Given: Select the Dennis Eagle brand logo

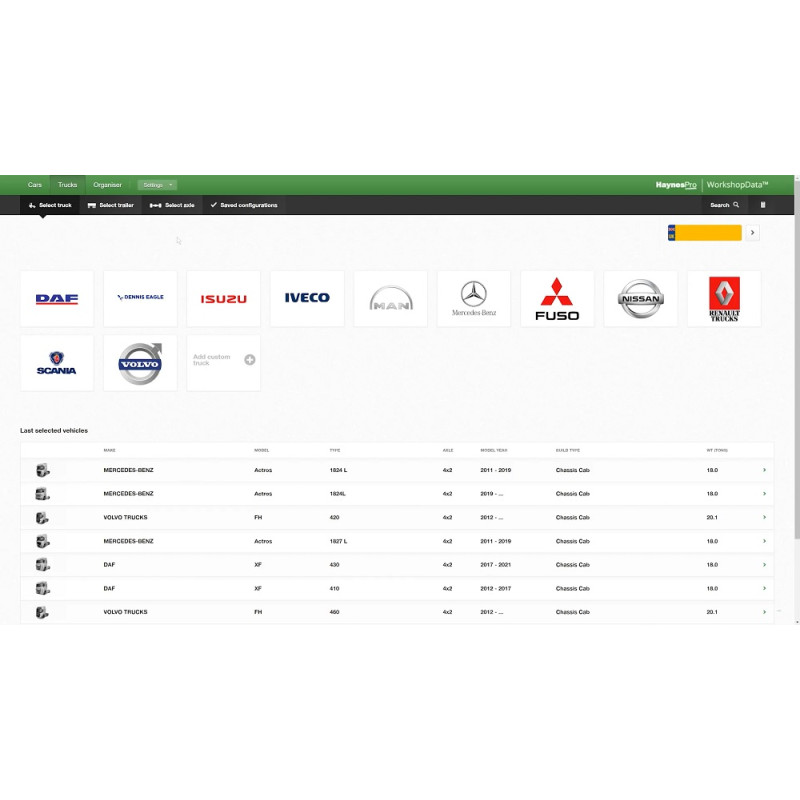Looking at the screenshot, I should pos(140,297).
